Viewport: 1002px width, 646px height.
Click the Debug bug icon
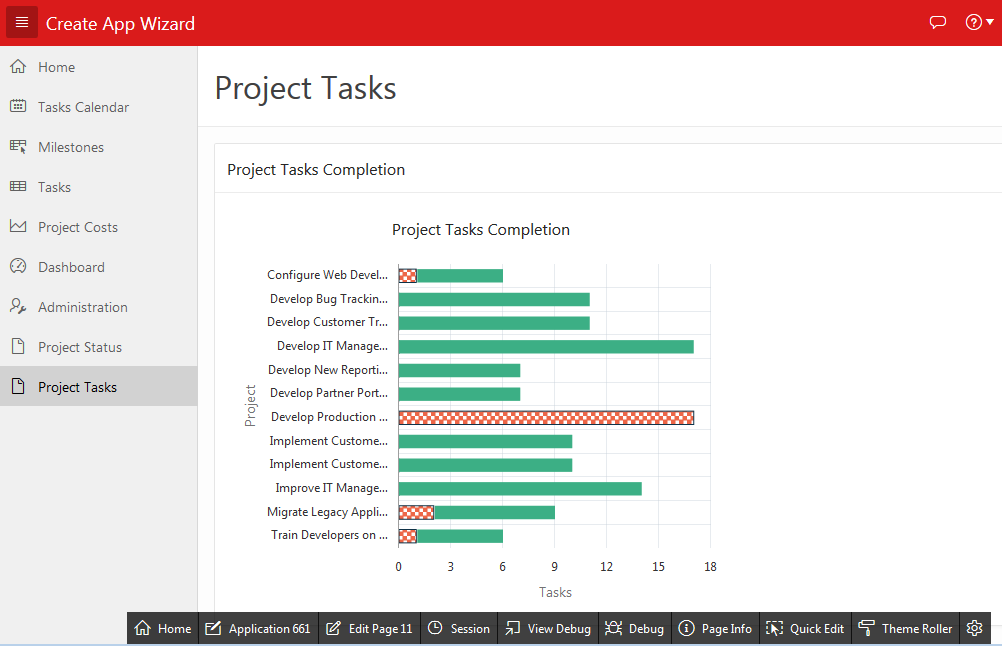pos(613,628)
